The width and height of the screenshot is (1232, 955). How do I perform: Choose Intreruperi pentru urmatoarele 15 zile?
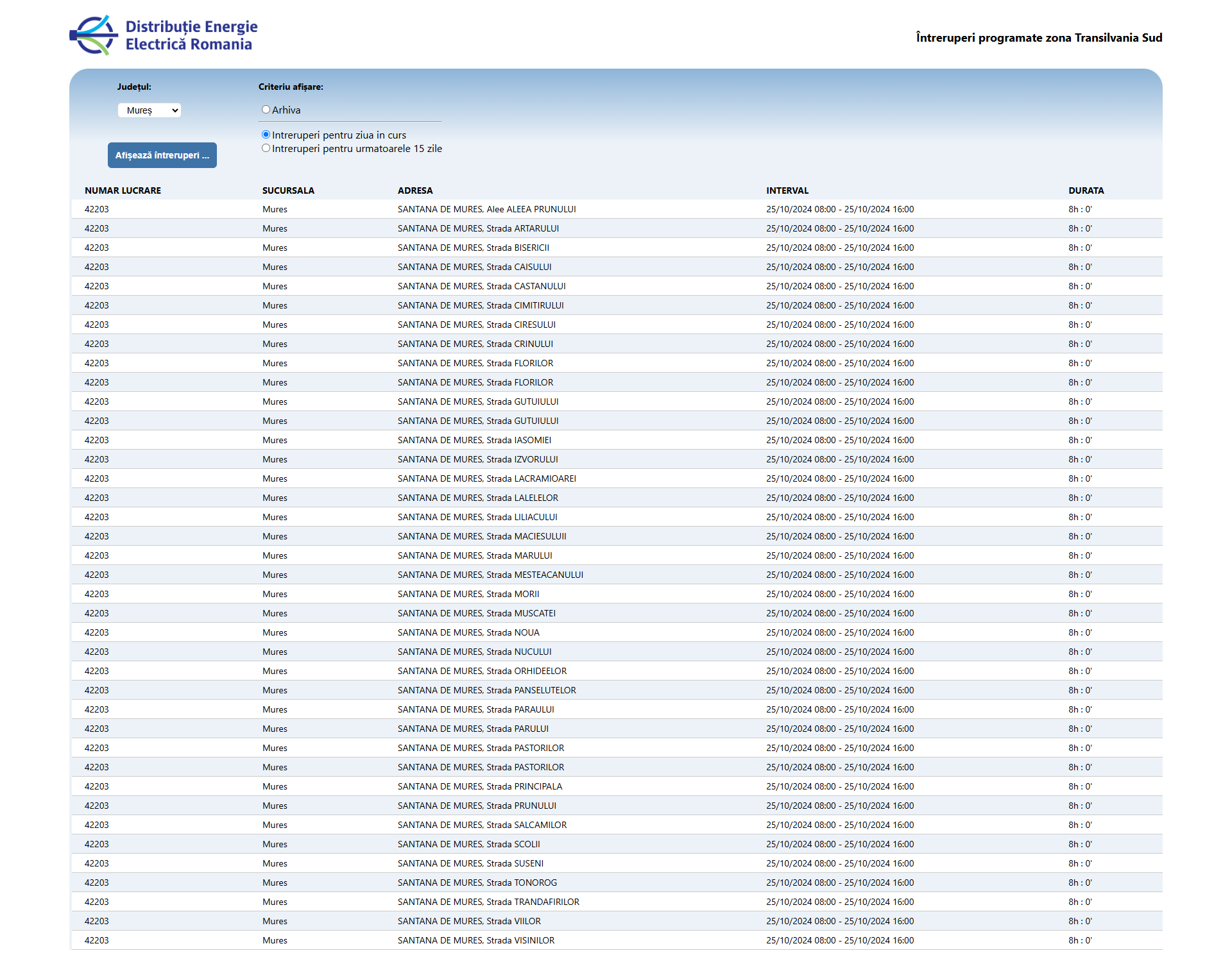point(266,148)
